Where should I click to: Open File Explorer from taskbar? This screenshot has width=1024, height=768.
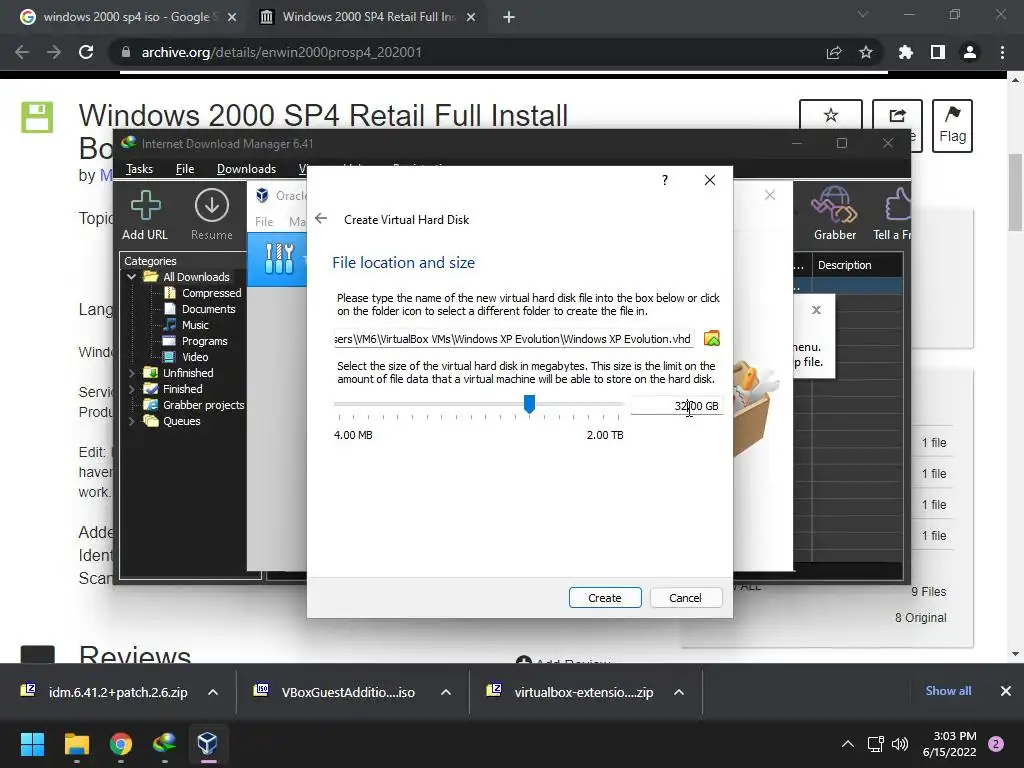click(76, 743)
